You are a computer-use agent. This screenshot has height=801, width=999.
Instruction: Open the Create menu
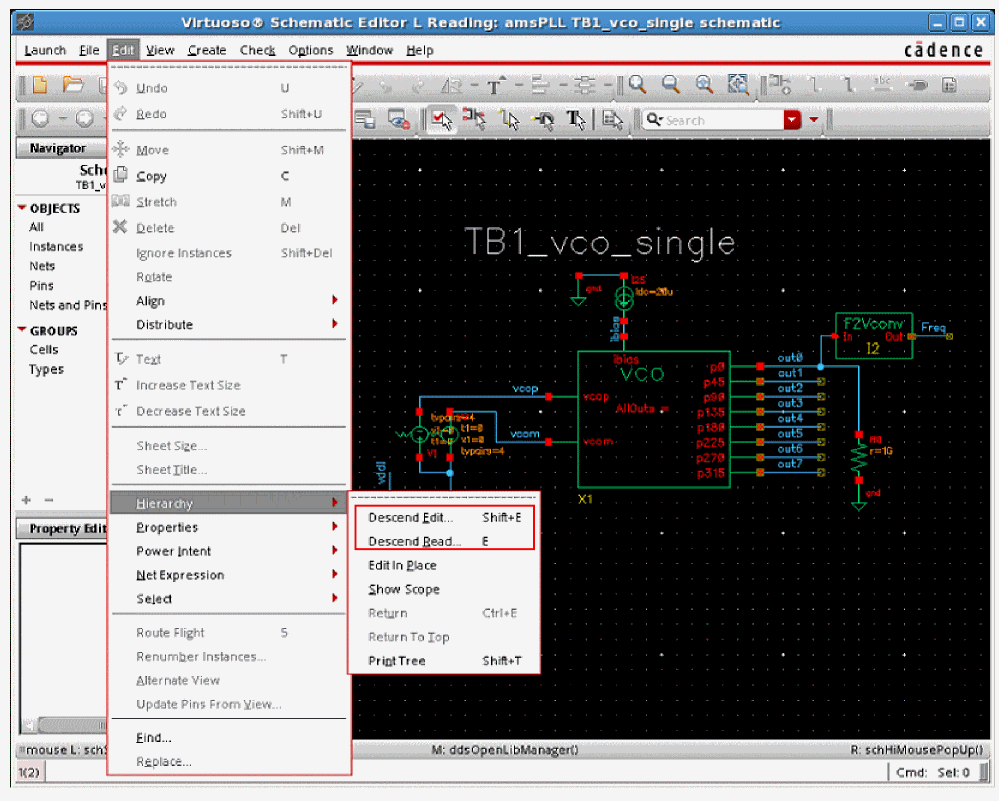click(x=207, y=50)
